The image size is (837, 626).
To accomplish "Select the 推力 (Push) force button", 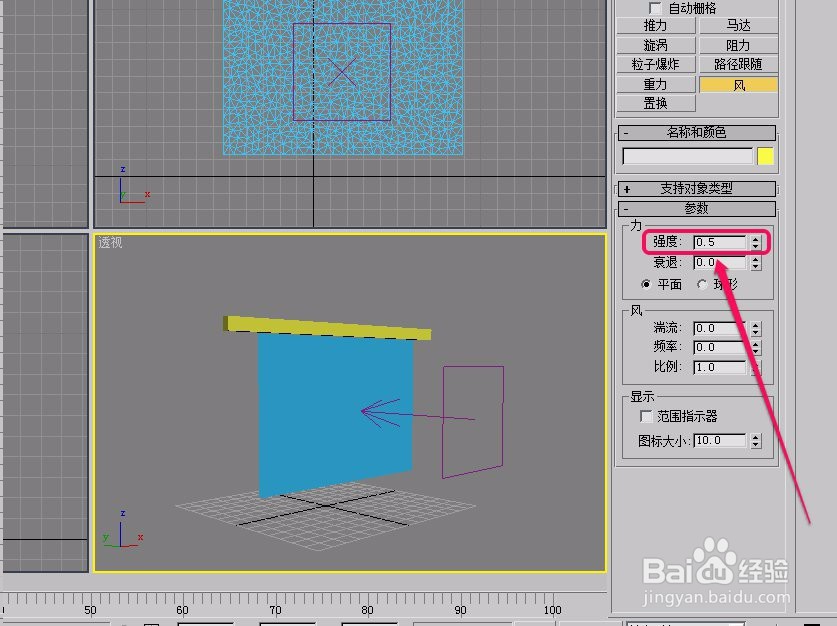I will 656,25.
